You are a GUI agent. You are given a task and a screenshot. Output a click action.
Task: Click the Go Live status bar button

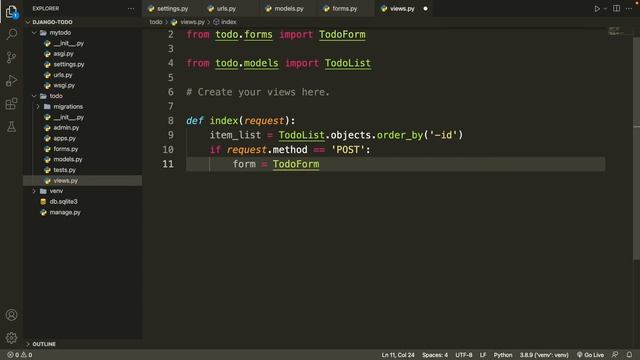590,355
